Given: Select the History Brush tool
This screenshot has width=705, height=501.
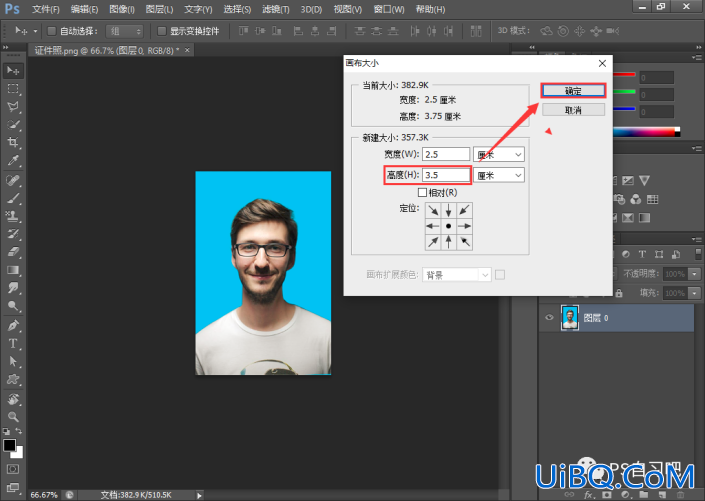Looking at the screenshot, I should click(x=13, y=234).
